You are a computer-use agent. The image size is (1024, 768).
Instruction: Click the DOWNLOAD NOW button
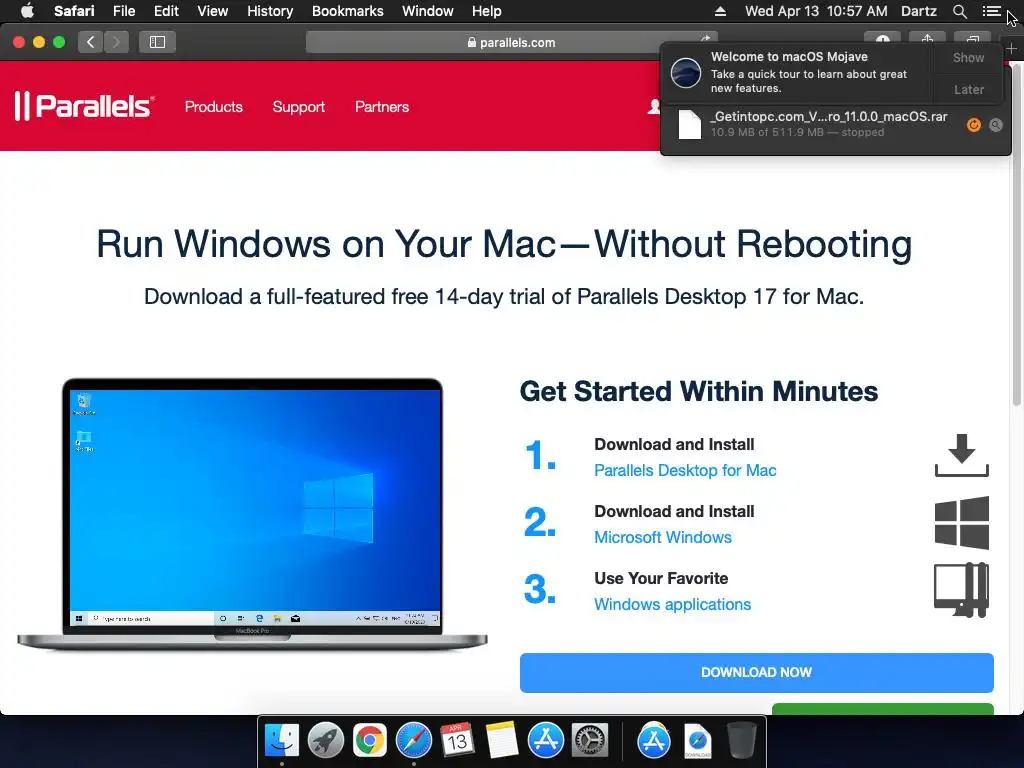pyautogui.click(x=756, y=673)
